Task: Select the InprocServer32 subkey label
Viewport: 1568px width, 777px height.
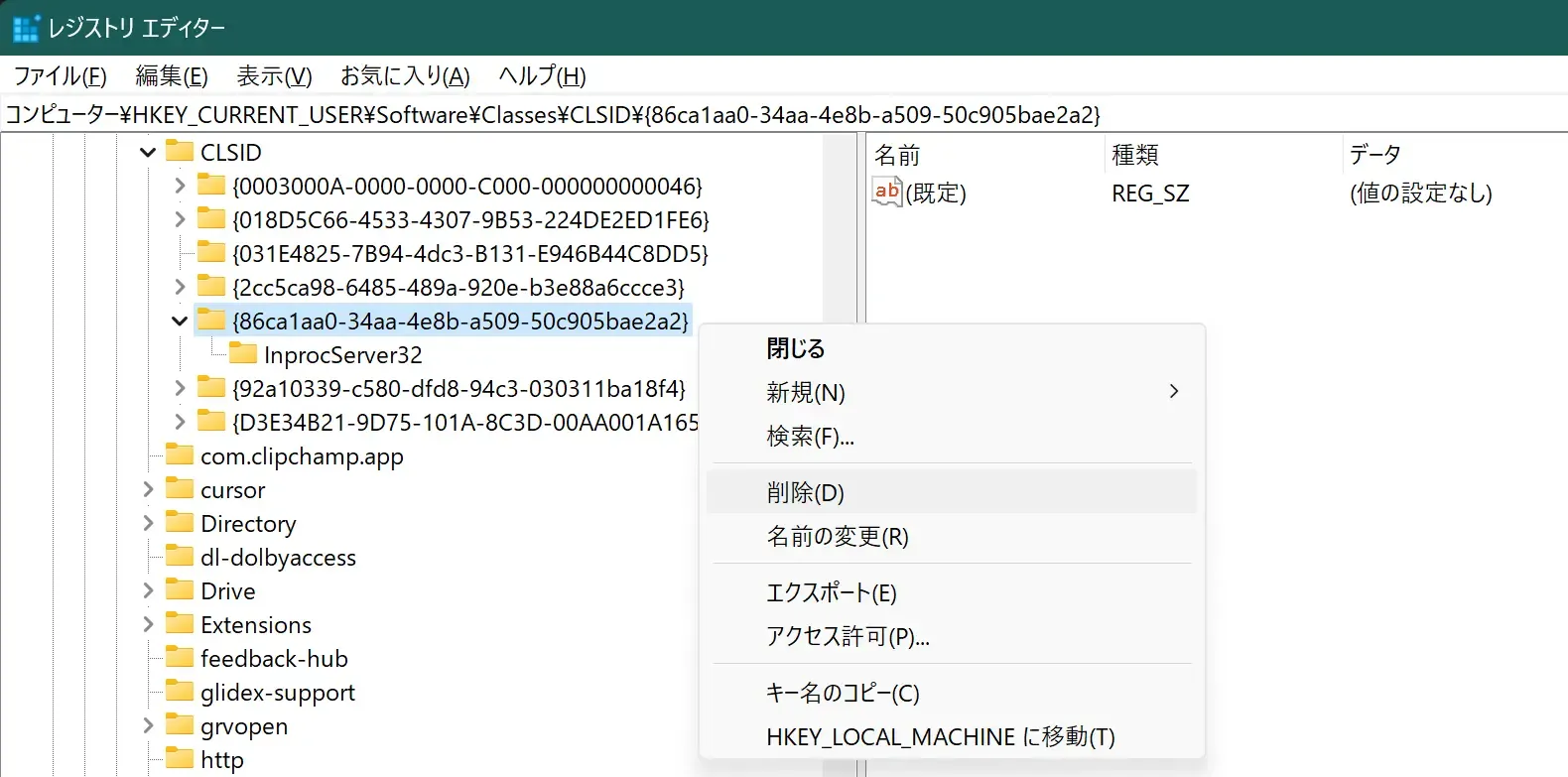Action: (x=342, y=354)
